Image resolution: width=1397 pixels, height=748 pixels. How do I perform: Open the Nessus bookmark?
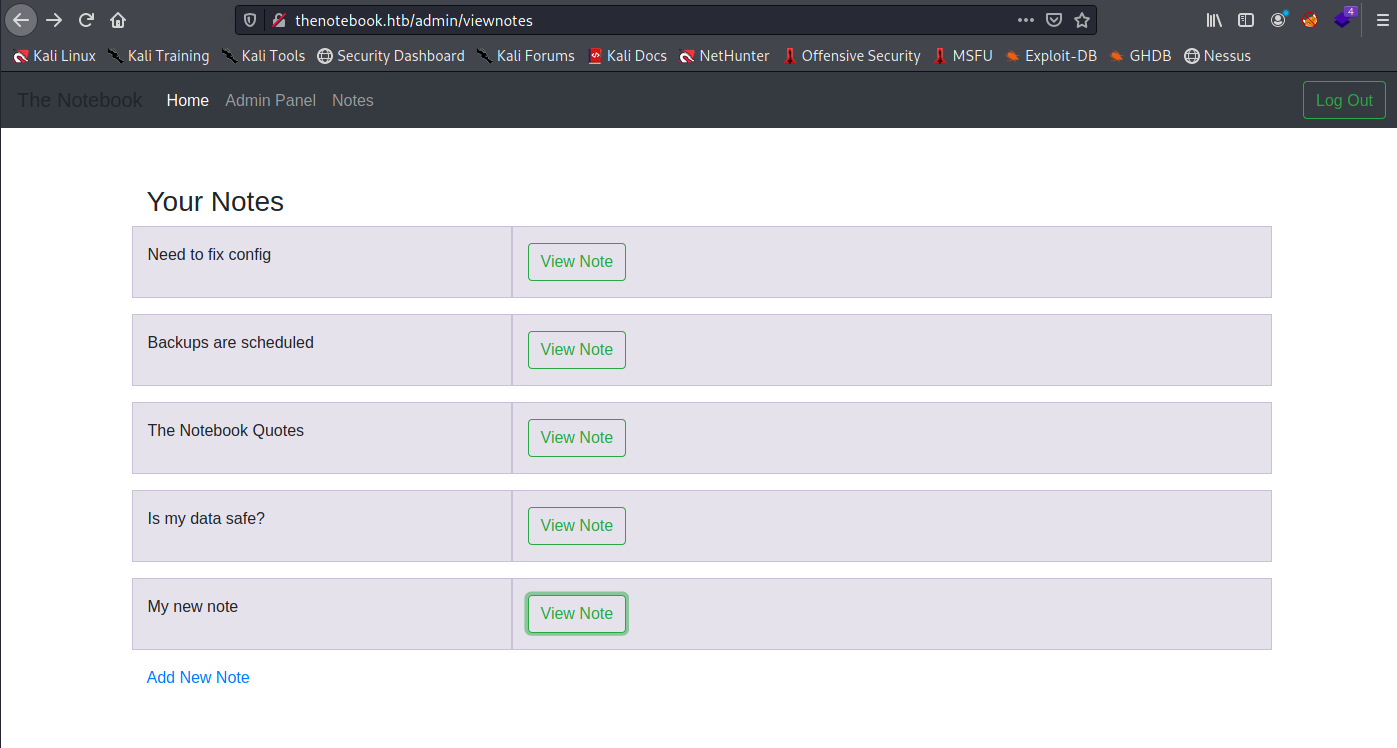pos(1217,56)
